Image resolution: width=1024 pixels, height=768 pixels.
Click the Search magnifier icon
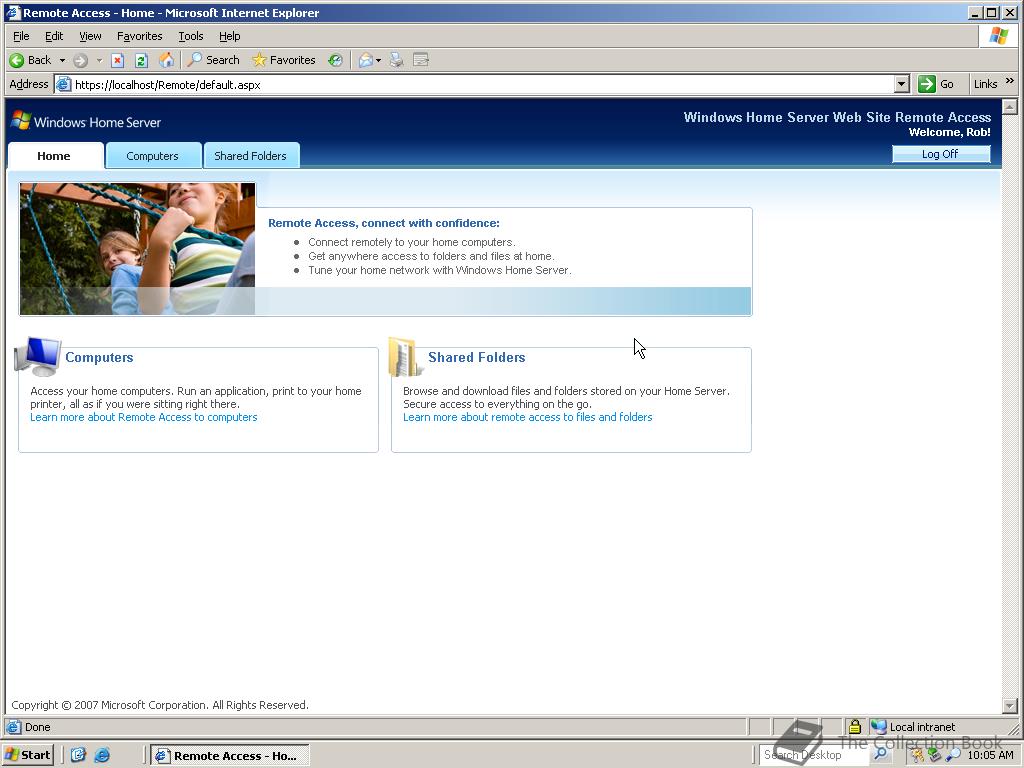pos(194,60)
